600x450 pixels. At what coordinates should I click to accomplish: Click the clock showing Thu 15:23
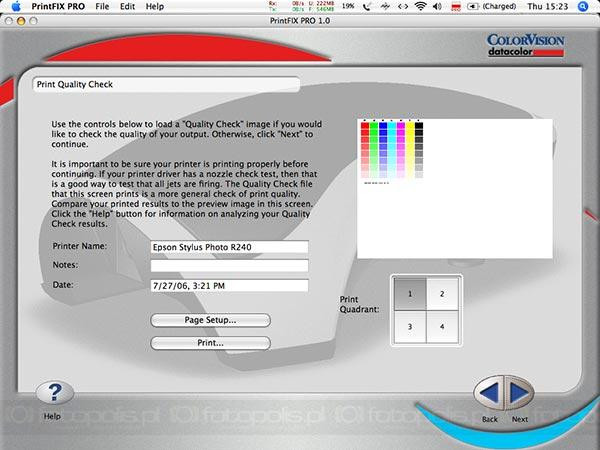pos(548,6)
